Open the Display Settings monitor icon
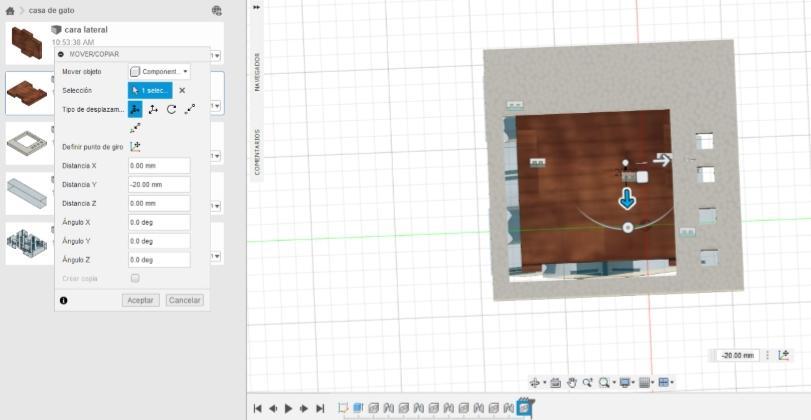Viewport: 811px width, 420px height. pos(624,383)
